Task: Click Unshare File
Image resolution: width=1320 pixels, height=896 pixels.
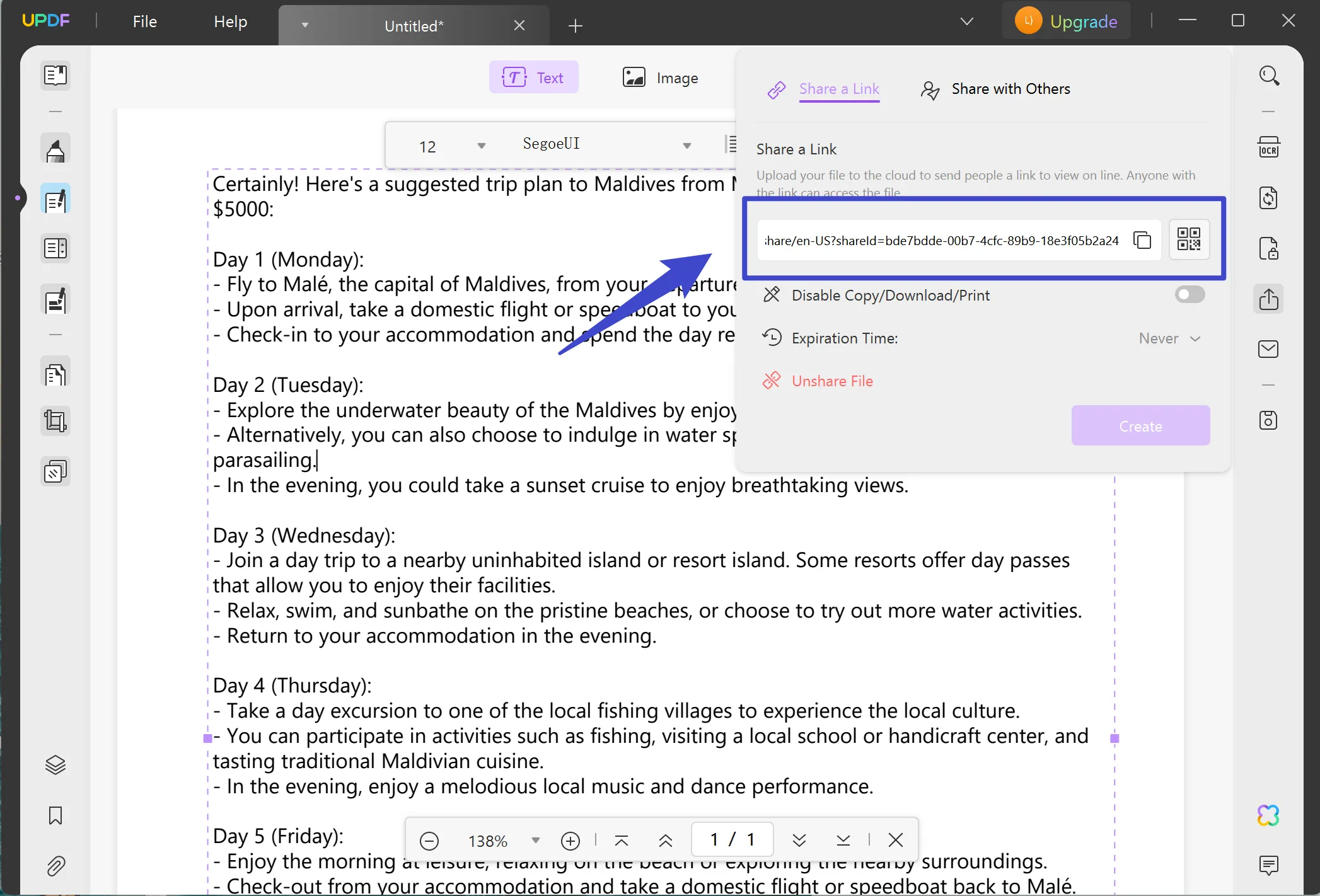Action: [x=832, y=381]
